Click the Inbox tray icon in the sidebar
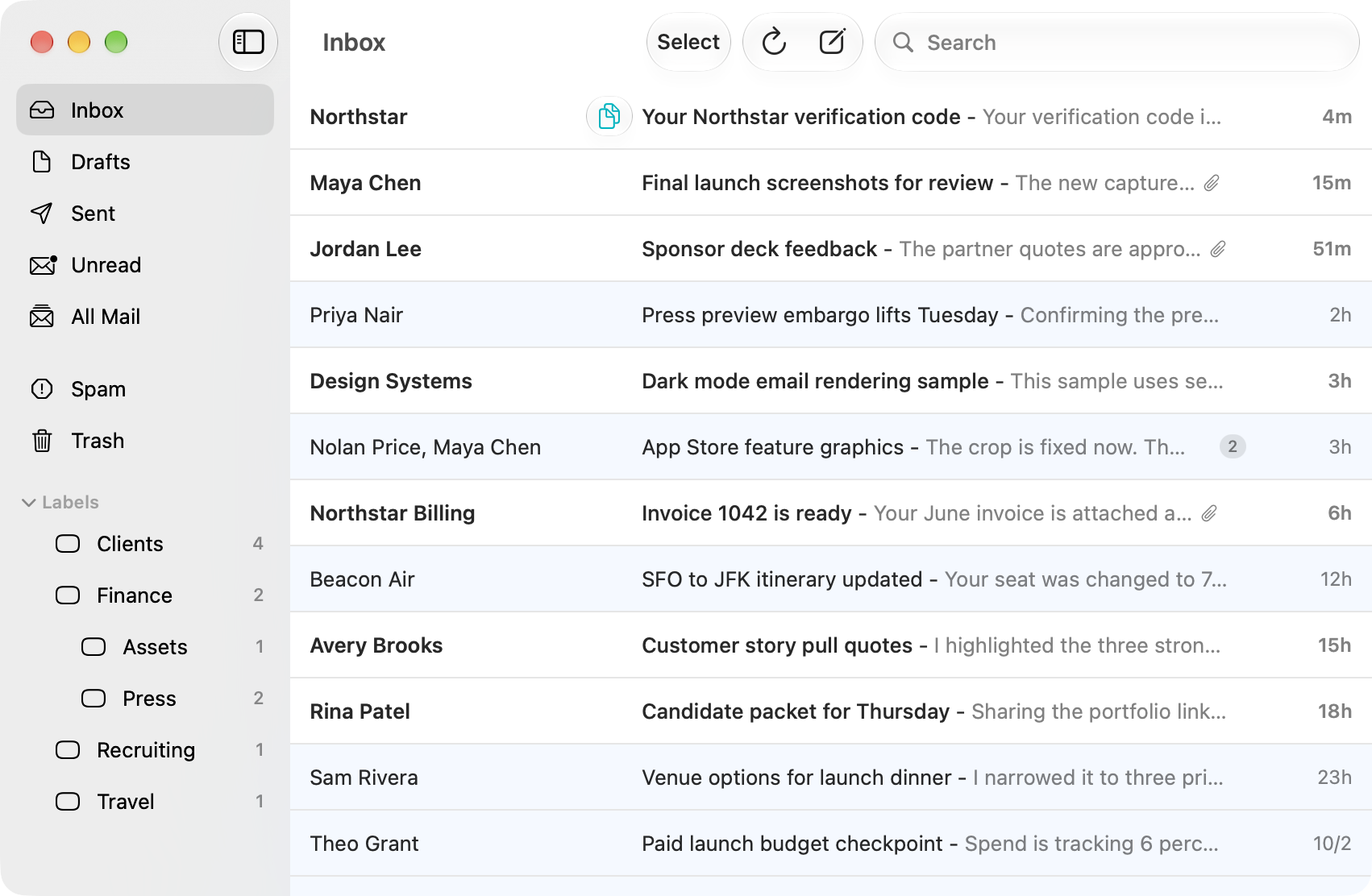Screen dimensions: 1372x896 pyautogui.click(x=42, y=110)
